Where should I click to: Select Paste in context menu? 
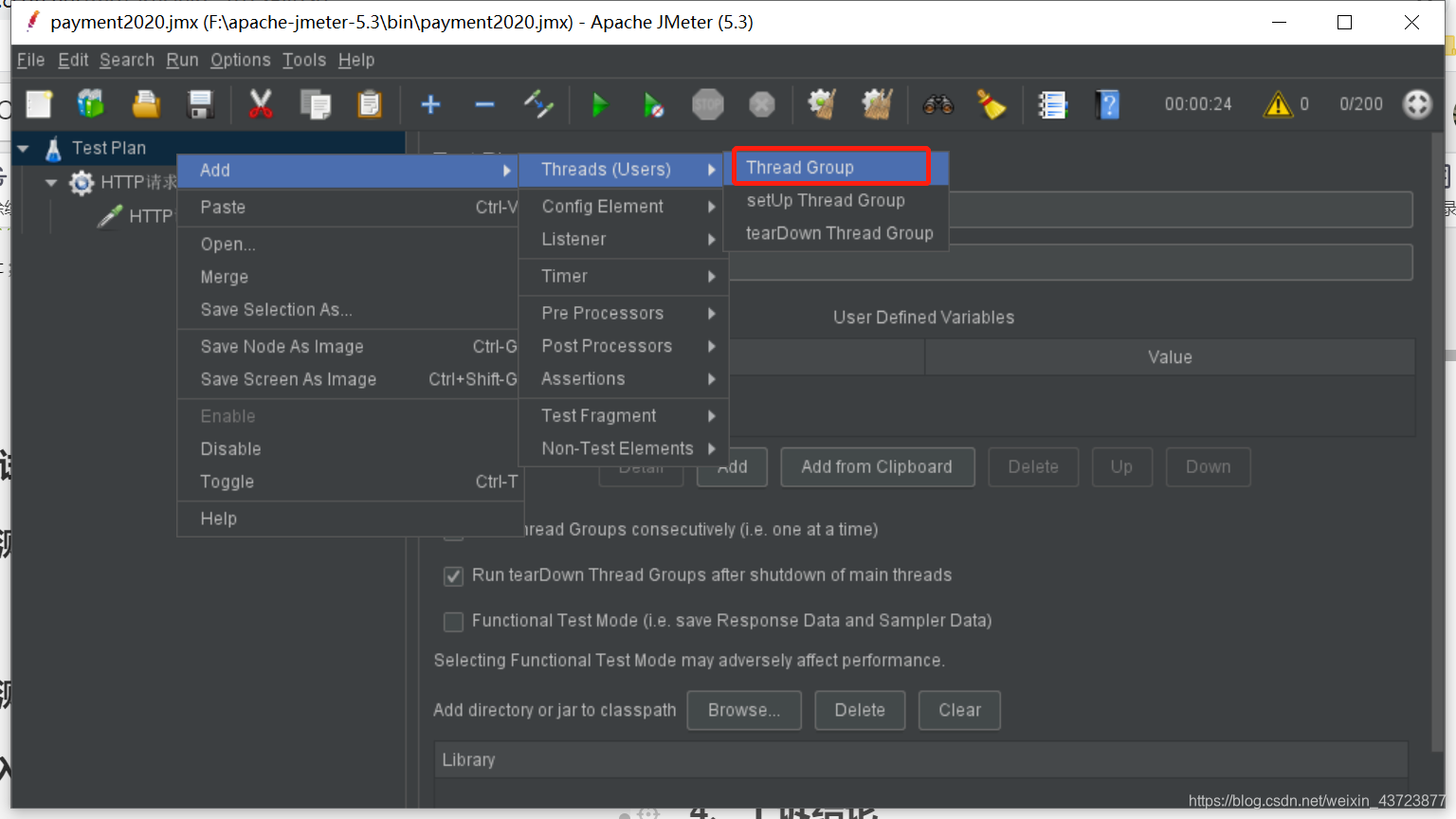(x=348, y=208)
